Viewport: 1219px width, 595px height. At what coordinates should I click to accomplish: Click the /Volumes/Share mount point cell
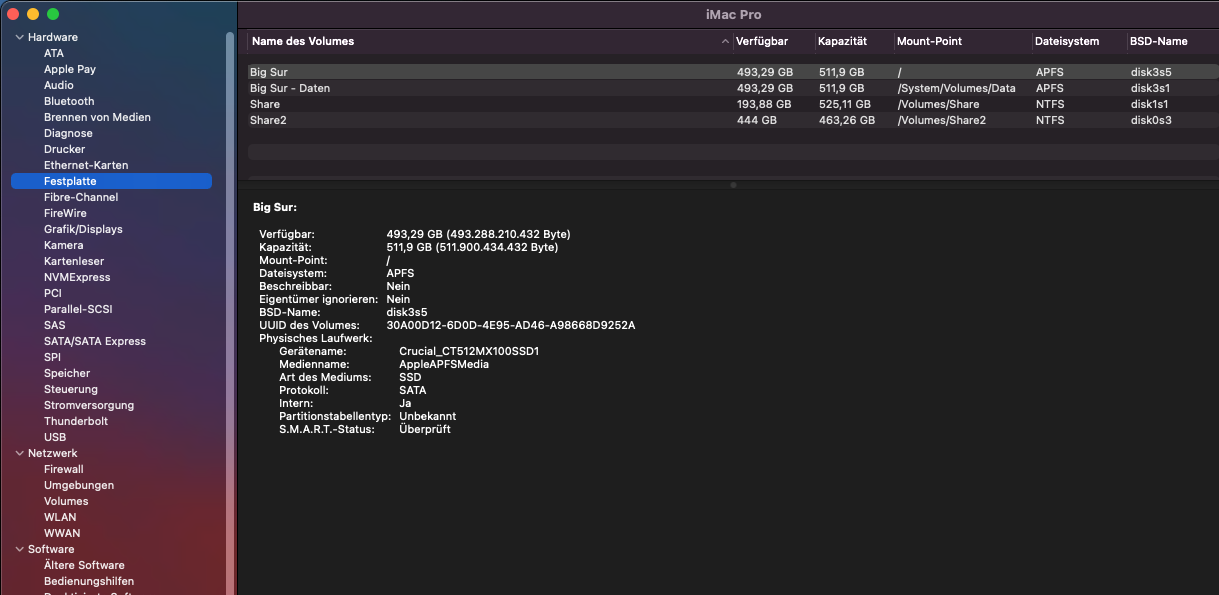[938, 104]
